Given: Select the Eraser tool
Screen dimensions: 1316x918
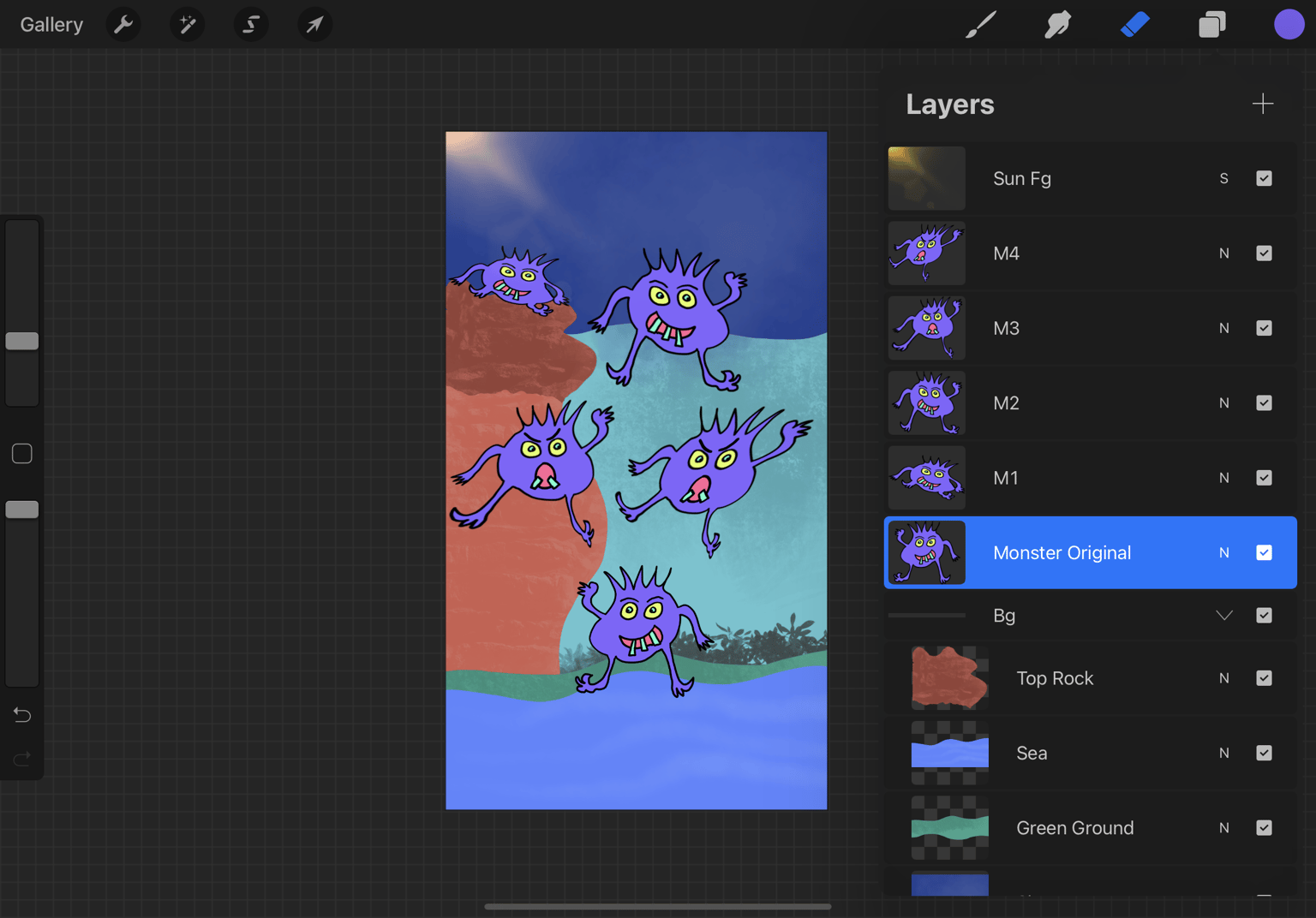Looking at the screenshot, I should coord(1135,25).
